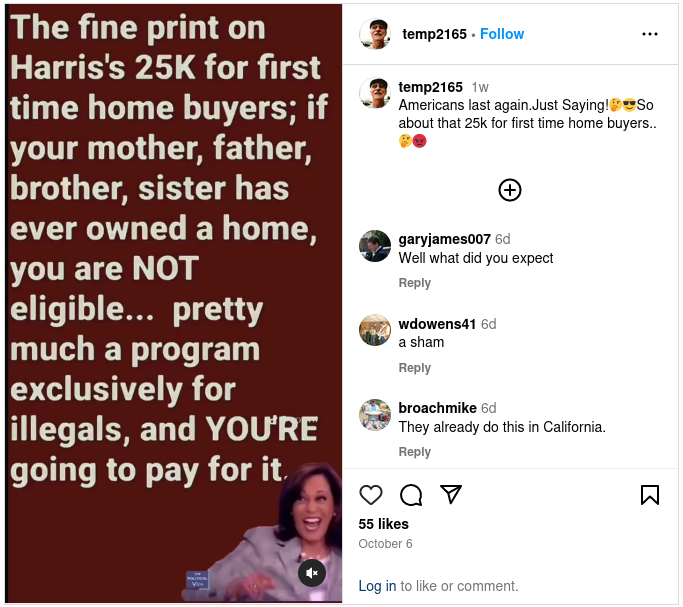The image size is (683, 607).
Task: Reply to broachmike's comment
Action: [415, 452]
